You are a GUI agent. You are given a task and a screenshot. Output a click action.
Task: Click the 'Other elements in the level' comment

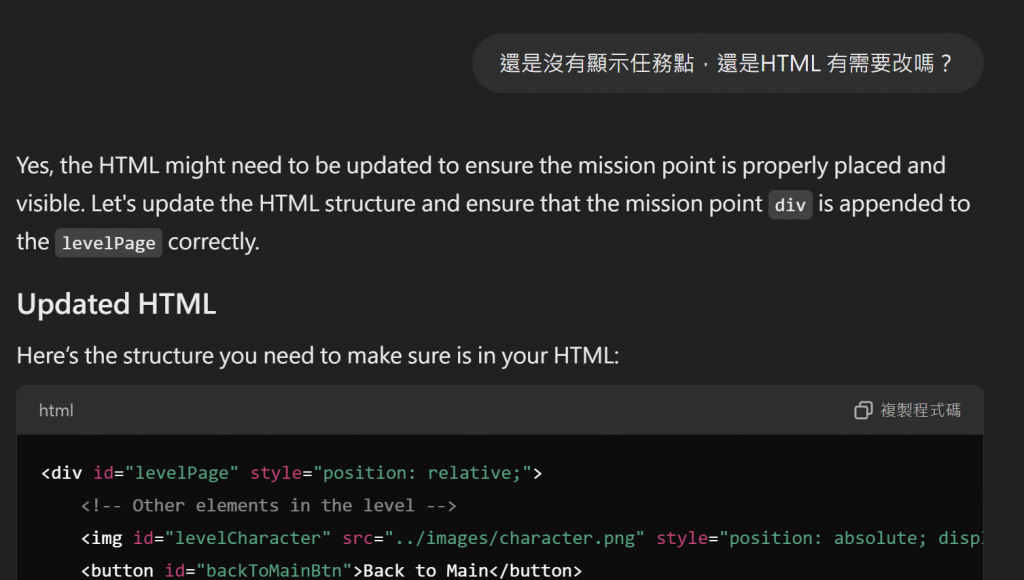[268, 506]
